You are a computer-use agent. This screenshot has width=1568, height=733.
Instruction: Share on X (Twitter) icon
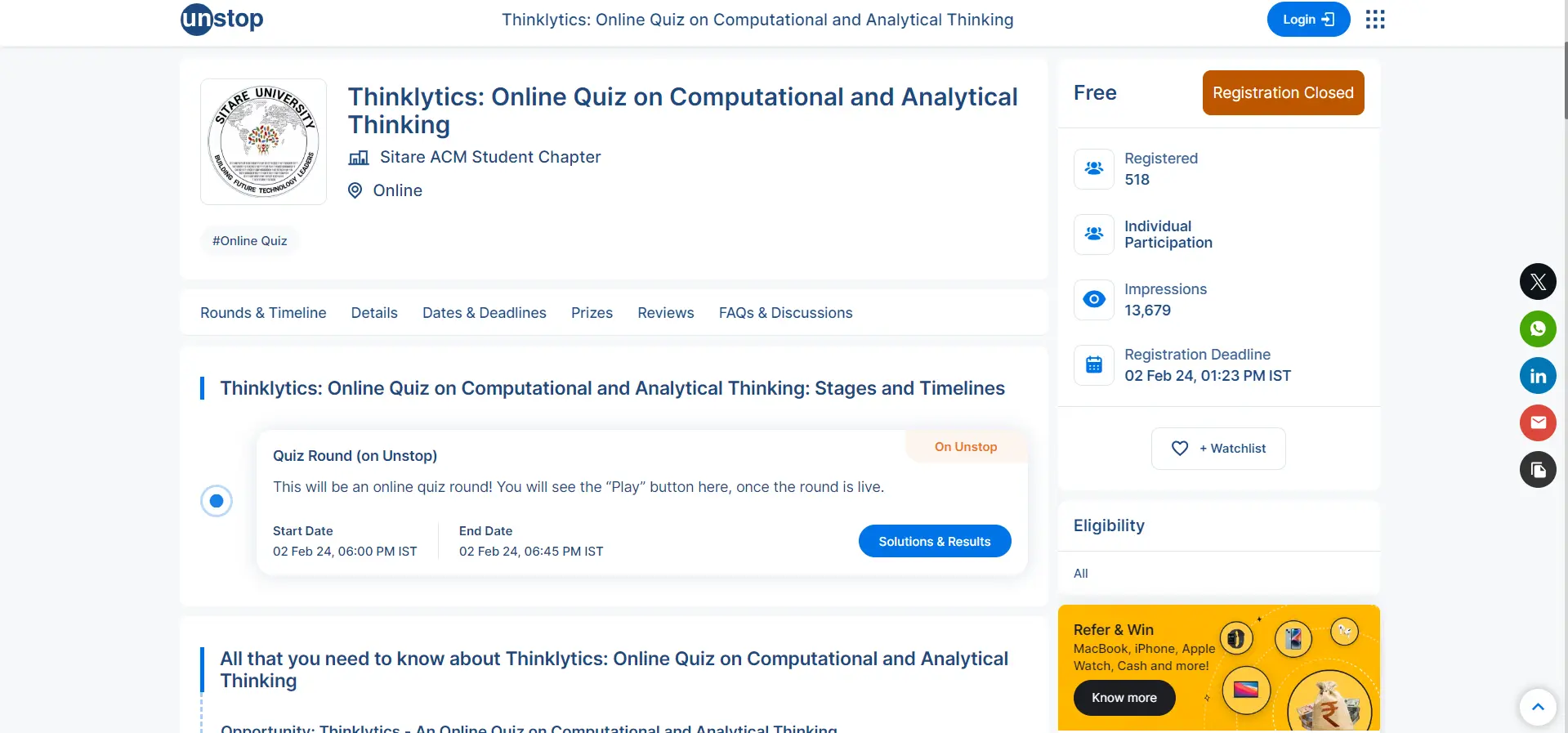click(1538, 282)
